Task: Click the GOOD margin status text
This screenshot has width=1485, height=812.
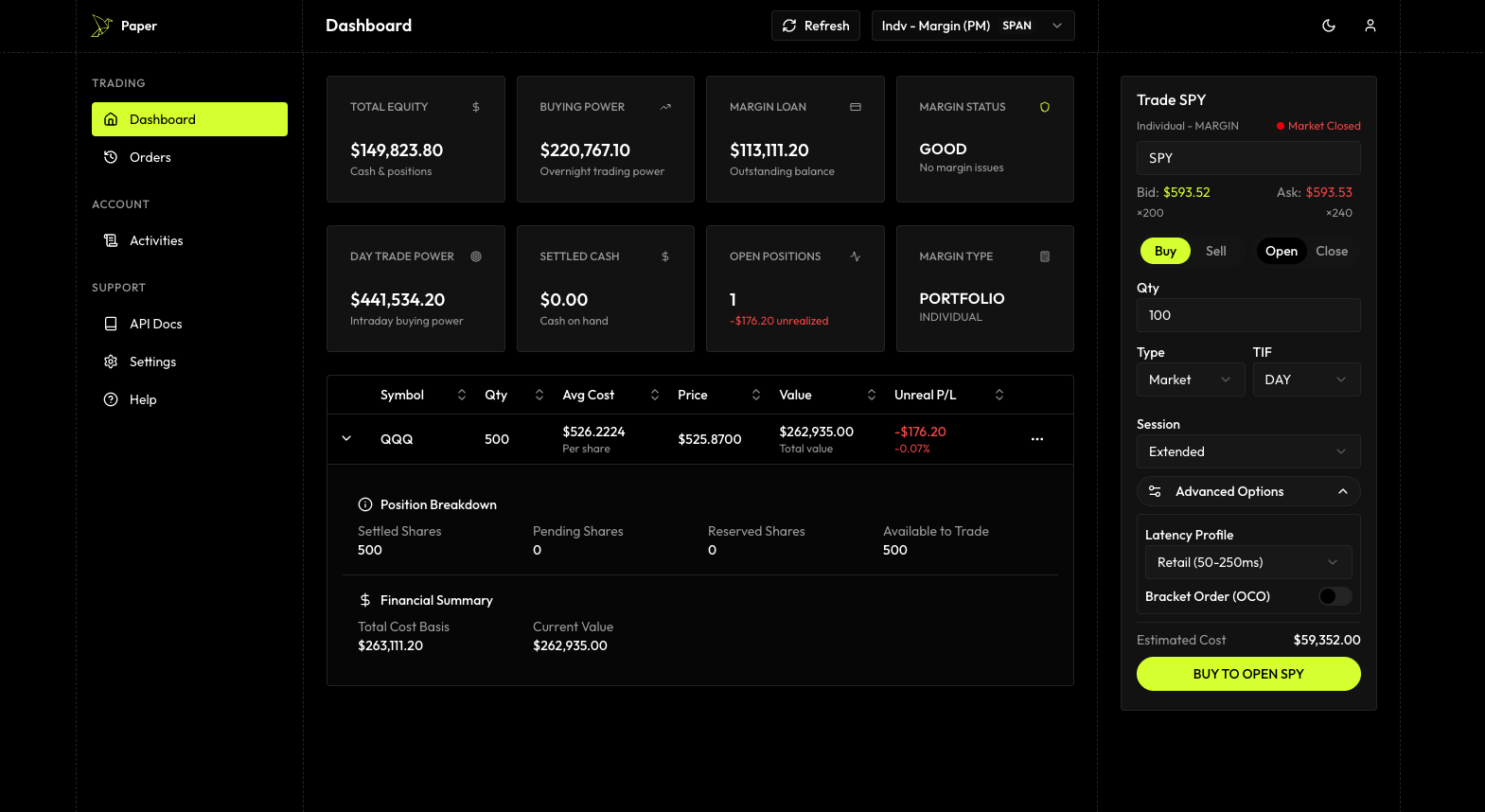Action: pos(943,150)
